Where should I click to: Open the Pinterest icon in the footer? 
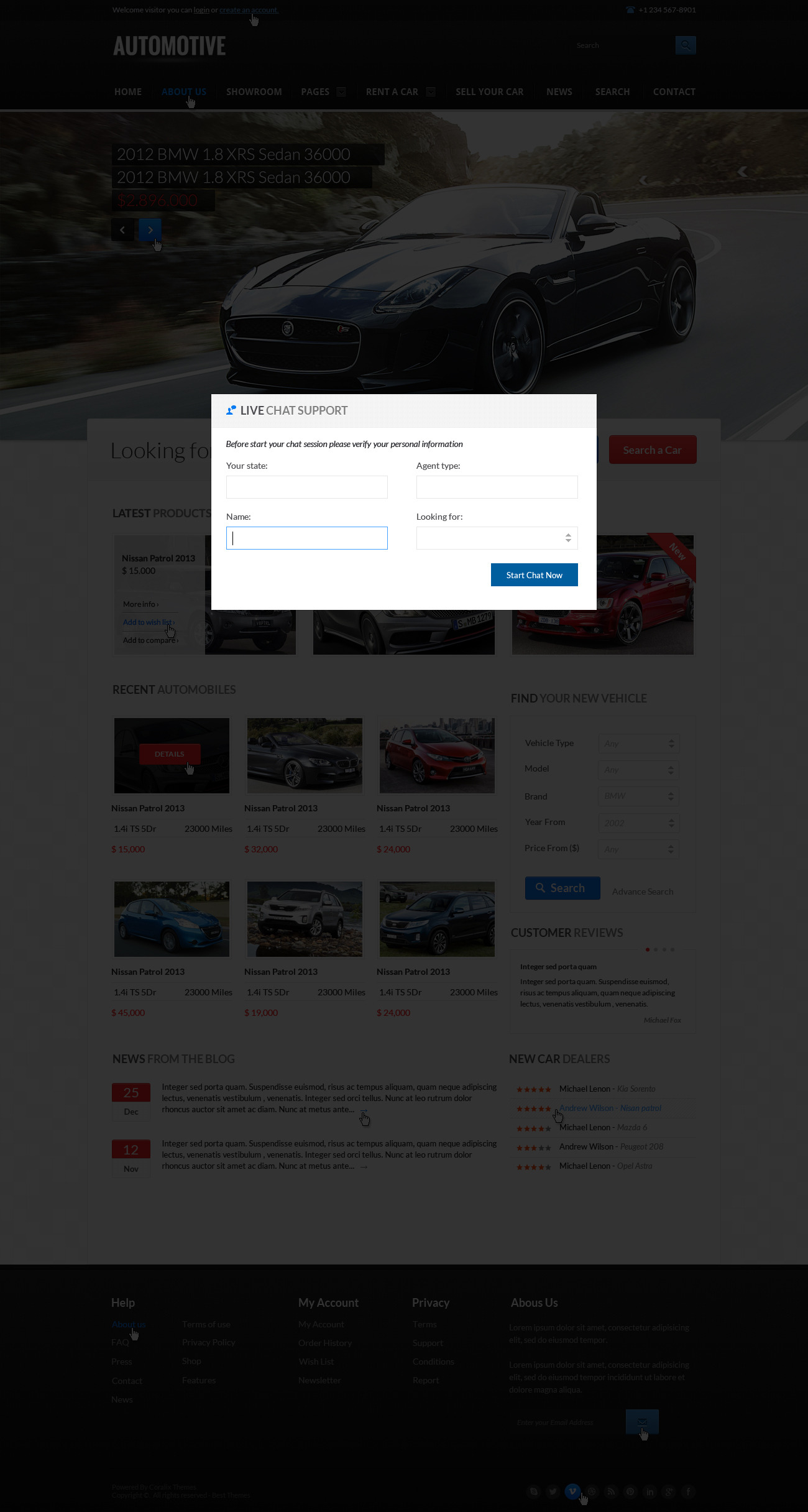tap(630, 1491)
